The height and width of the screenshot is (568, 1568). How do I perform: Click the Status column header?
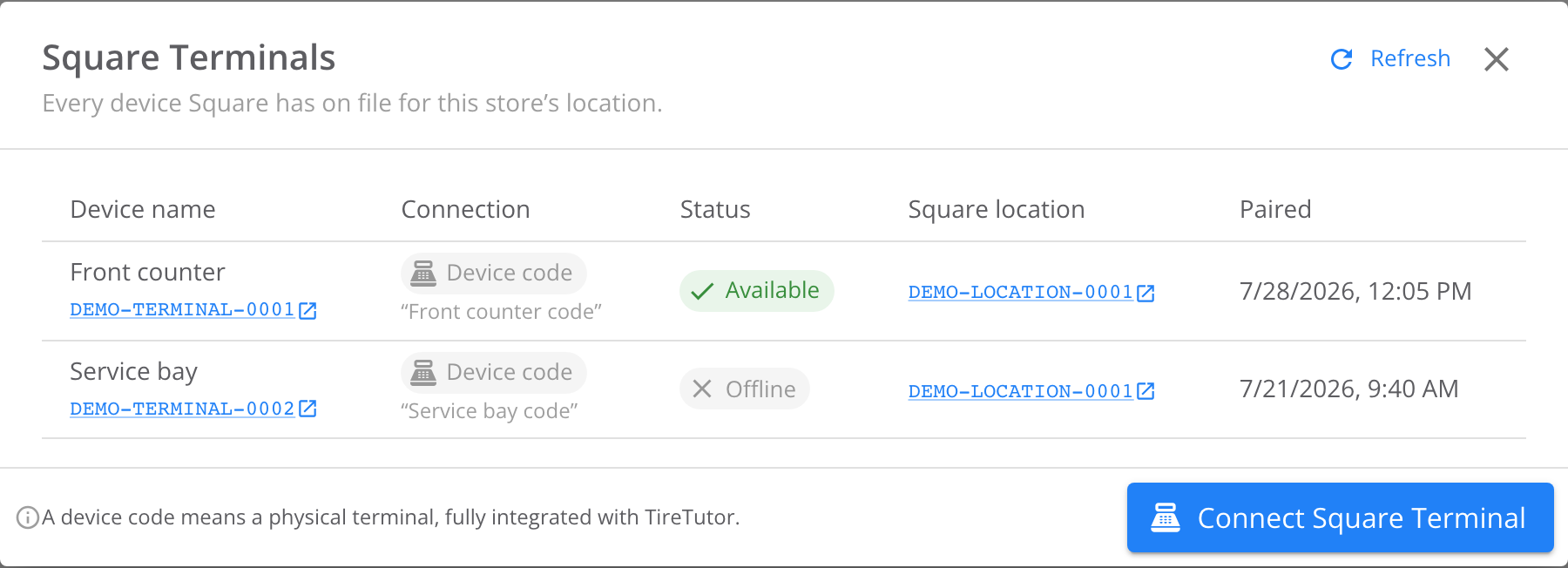(x=715, y=209)
